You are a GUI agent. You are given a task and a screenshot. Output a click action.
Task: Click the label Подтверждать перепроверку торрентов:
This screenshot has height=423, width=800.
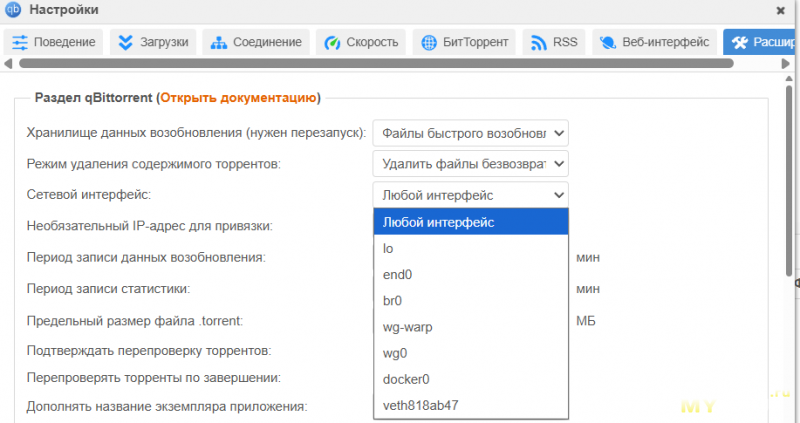(x=149, y=351)
